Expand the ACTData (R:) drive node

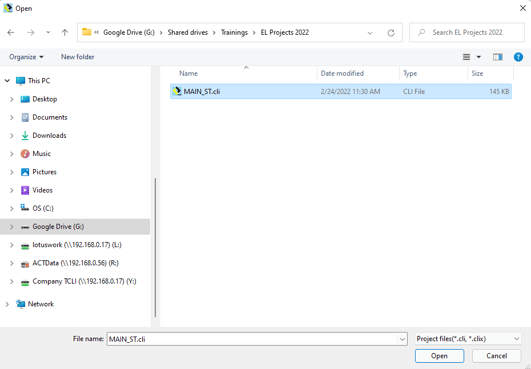point(12,264)
